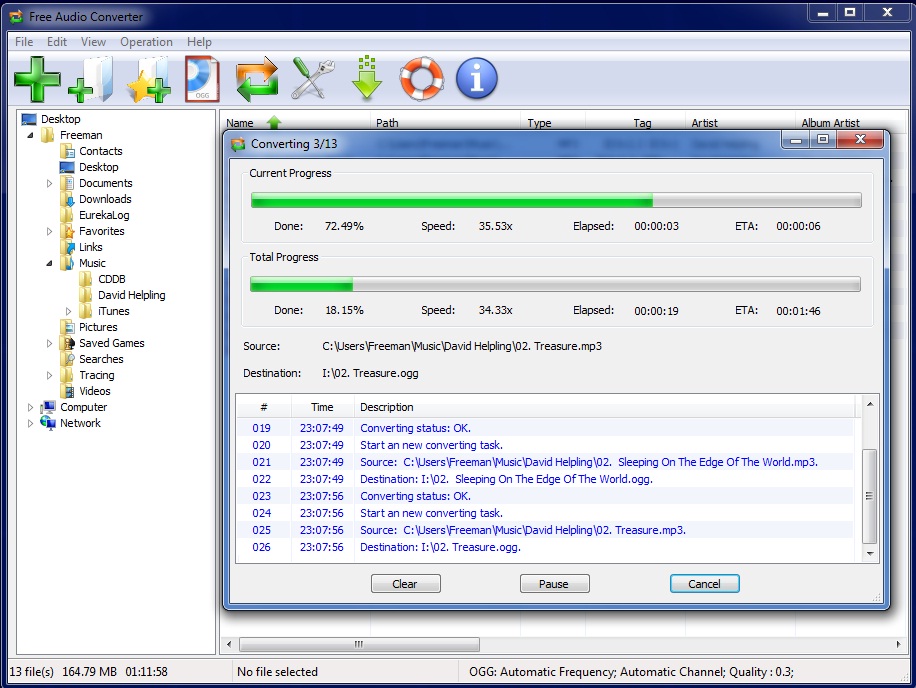916x688 pixels.
Task: Expand the Computer tree node
Action: pos(30,407)
